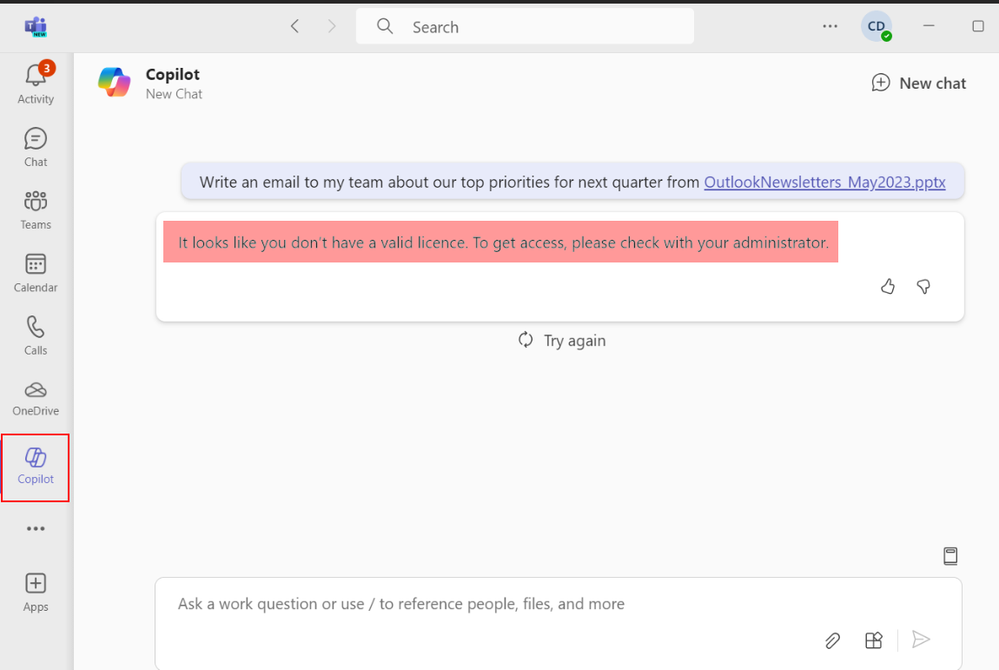Go forward with the right arrow

[x=331, y=26]
